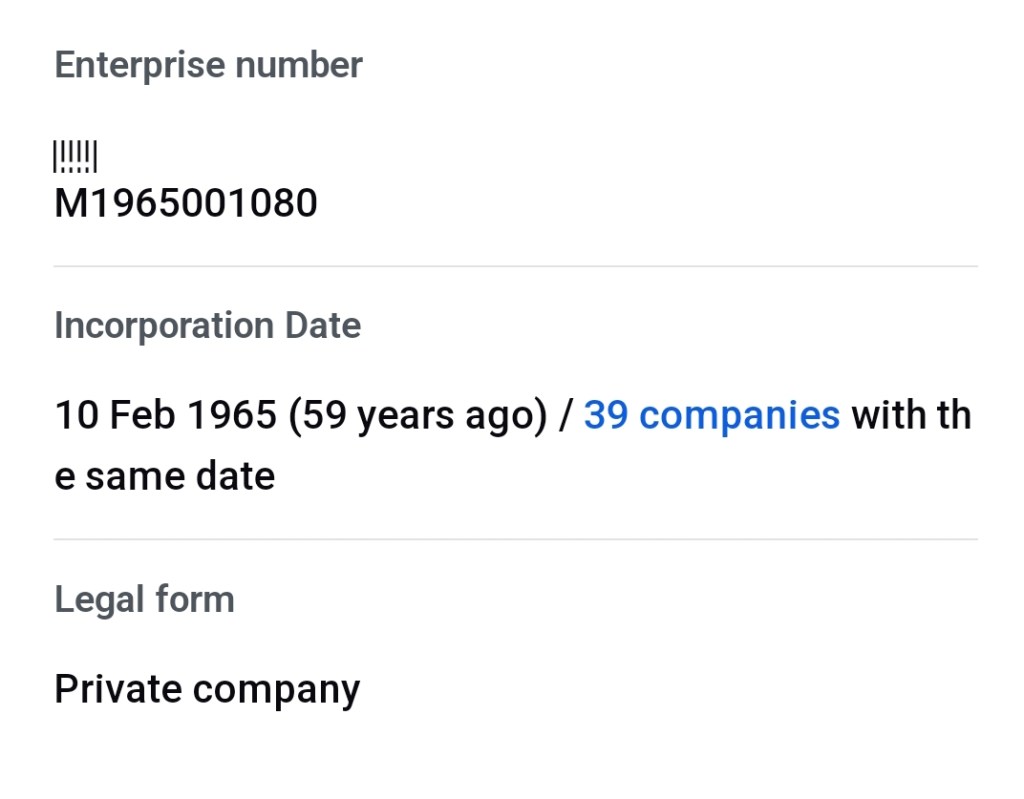
Task: Click the word "Enterprise" in the heading
Action: pyautogui.click(x=139, y=65)
